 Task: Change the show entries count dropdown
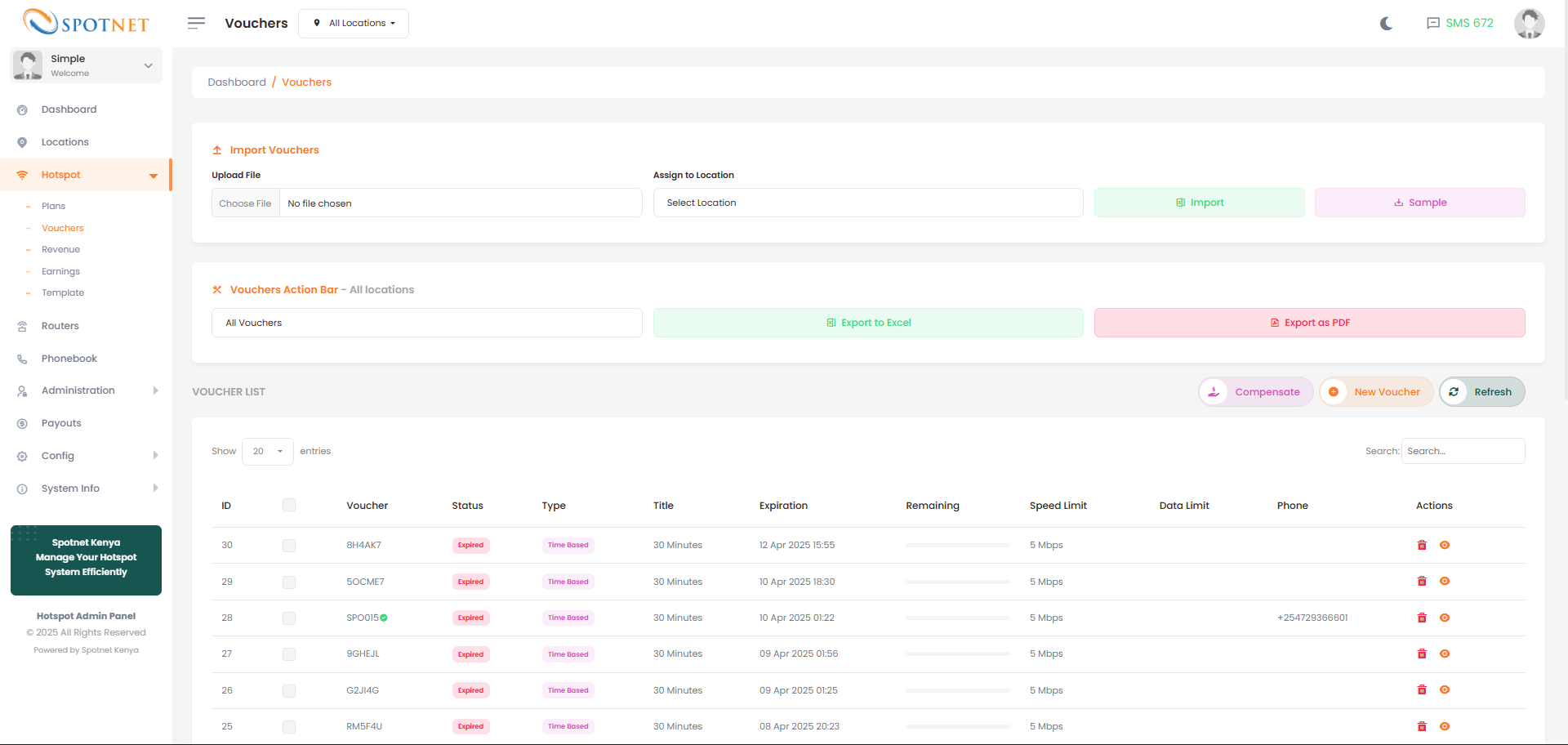click(267, 451)
